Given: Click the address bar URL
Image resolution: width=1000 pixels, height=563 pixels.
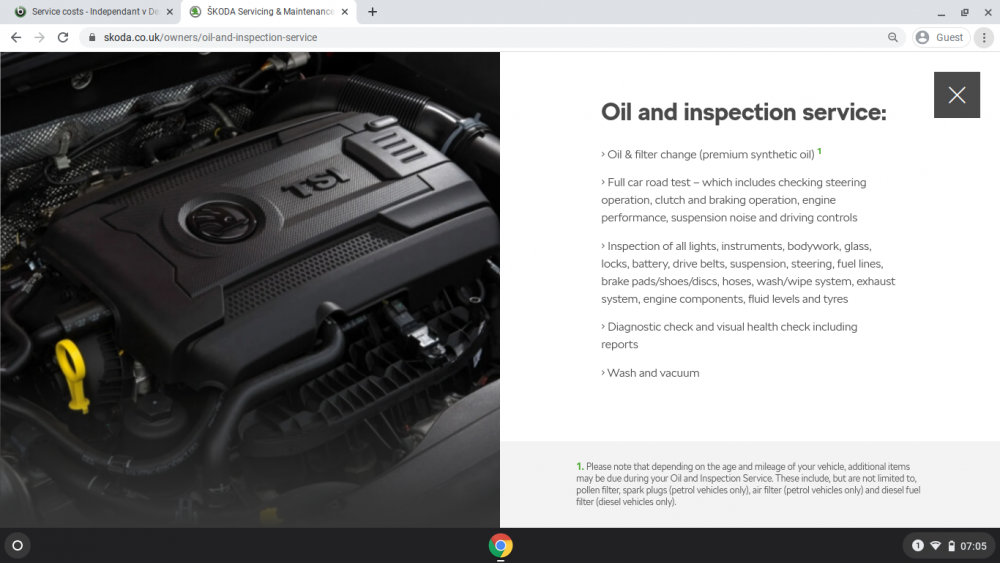Looking at the screenshot, I should tap(210, 38).
